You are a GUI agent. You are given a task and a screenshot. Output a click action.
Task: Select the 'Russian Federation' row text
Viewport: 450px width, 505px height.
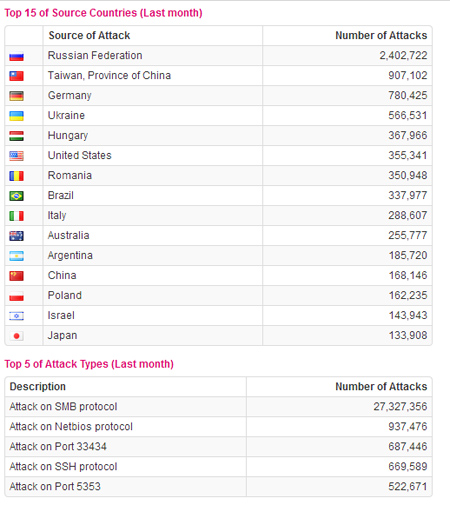coord(95,55)
